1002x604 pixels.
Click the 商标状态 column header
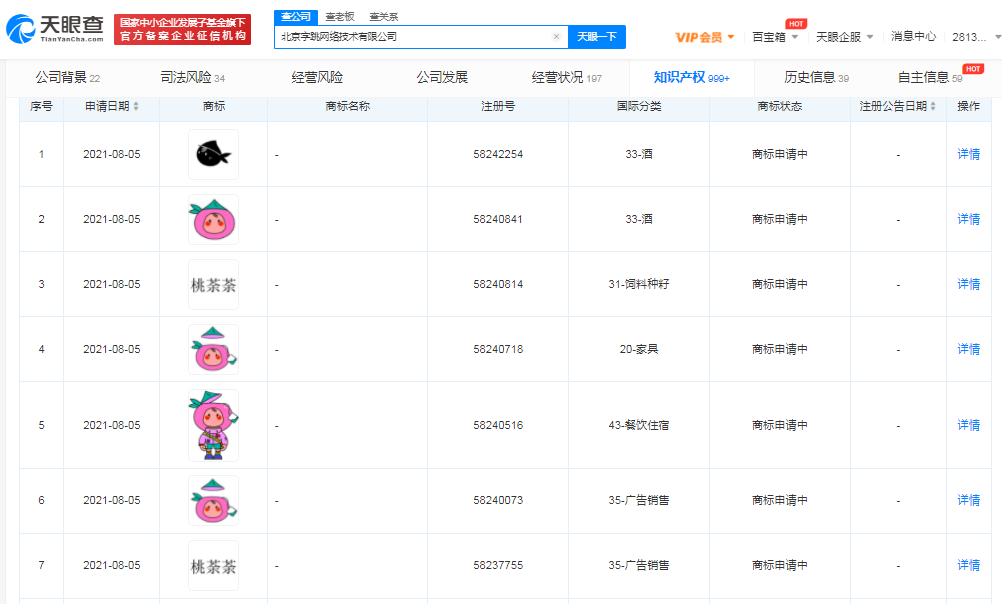coord(780,106)
